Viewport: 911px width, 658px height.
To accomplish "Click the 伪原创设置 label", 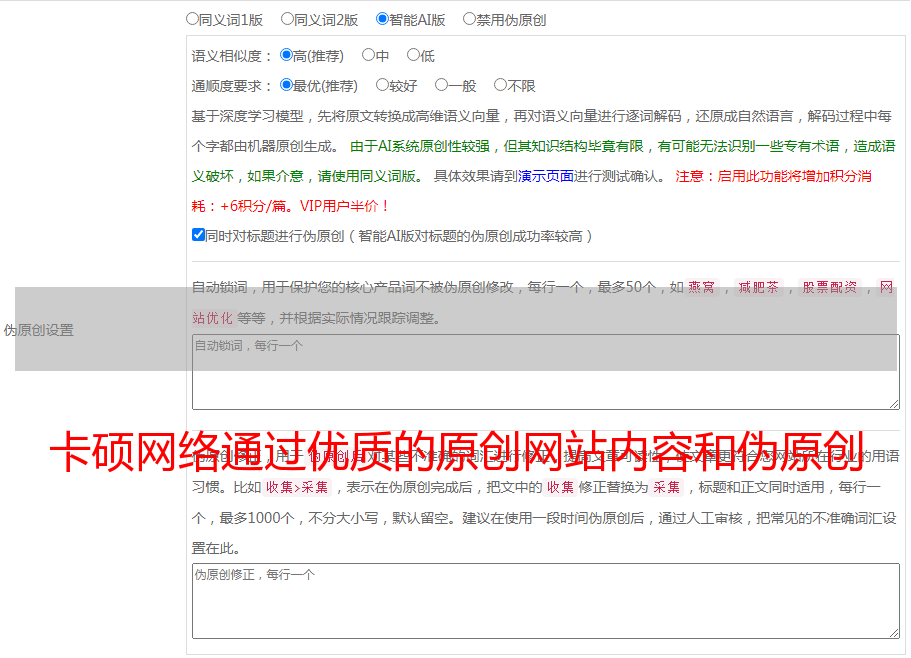I will pyautogui.click(x=39, y=330).
